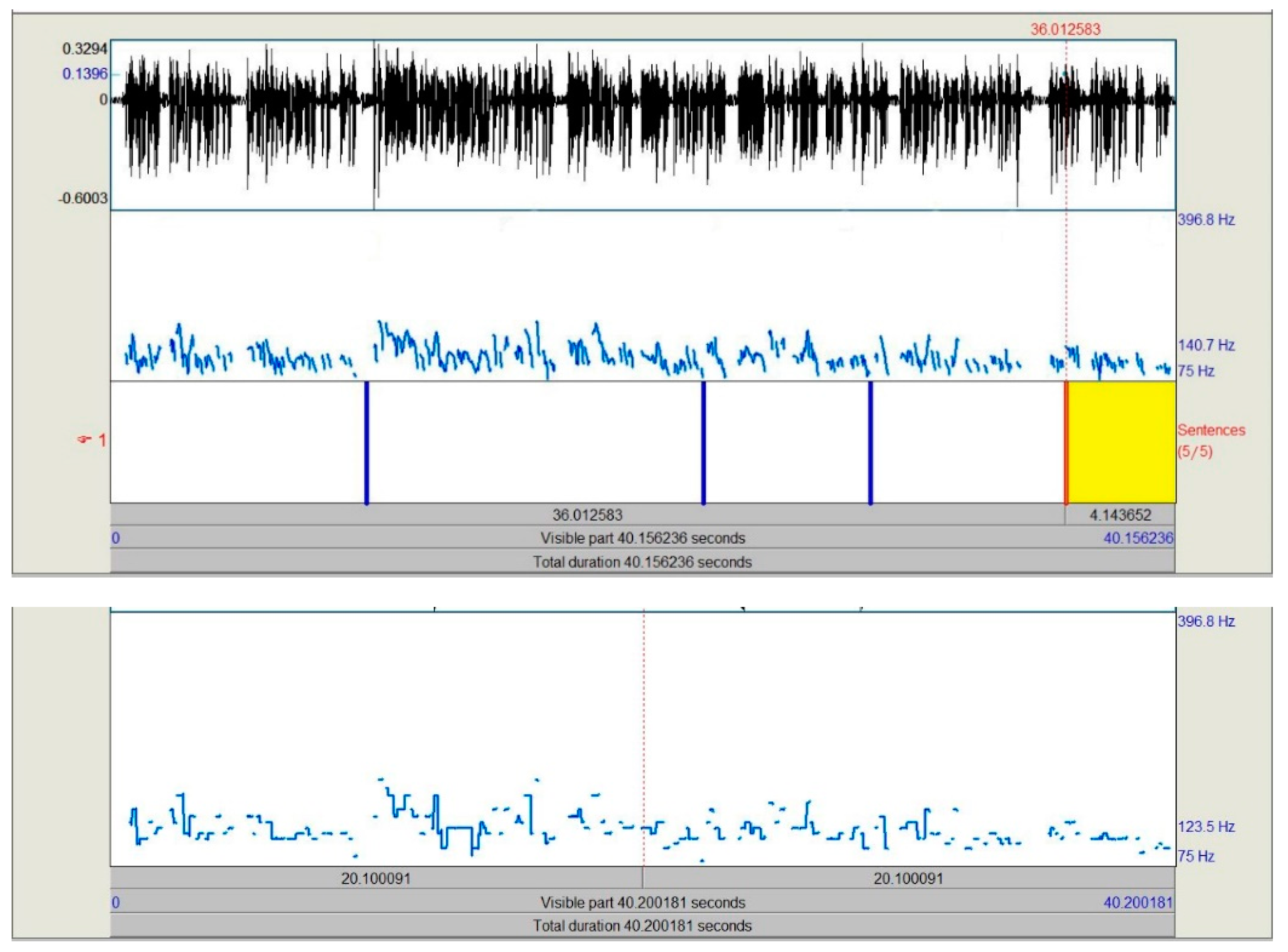
Task: Play the Total duration 40.200181 seconds bar
Action: click(643, 925)
